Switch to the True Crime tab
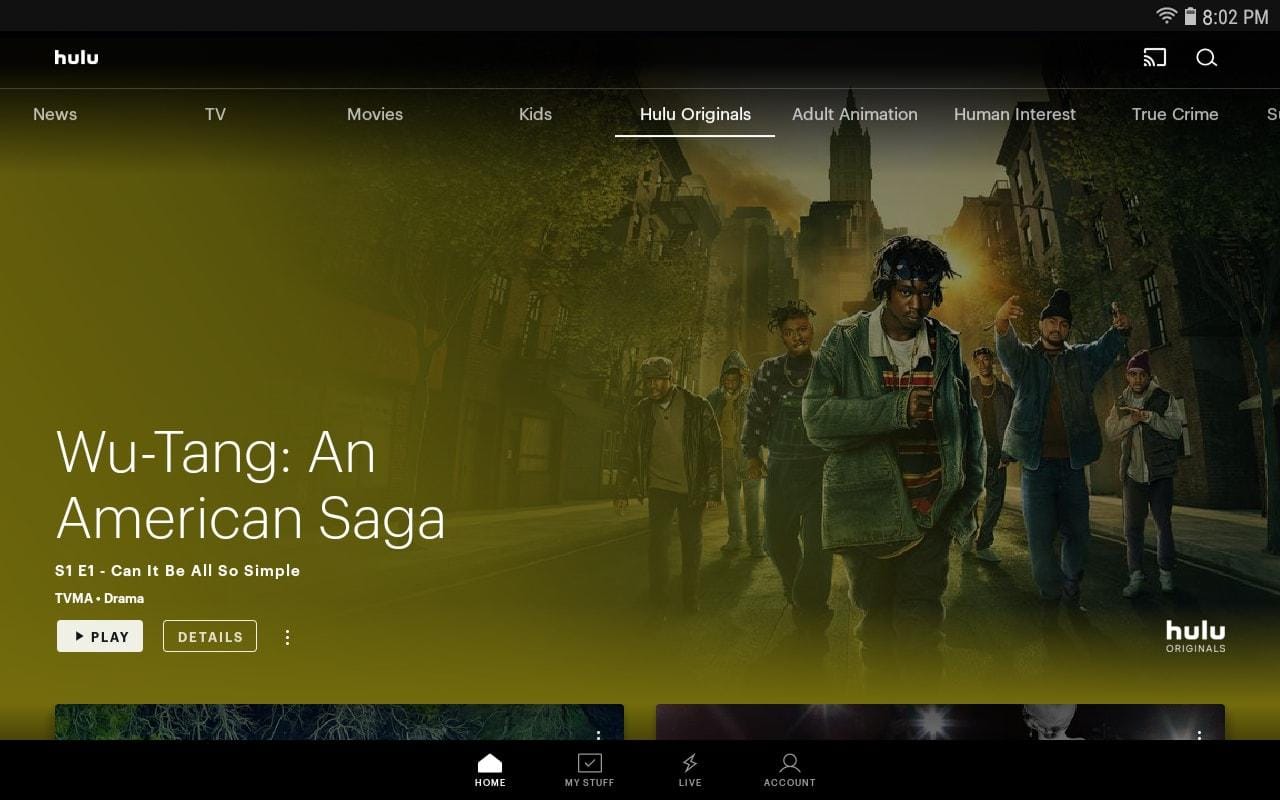 tap(1175, 114)
